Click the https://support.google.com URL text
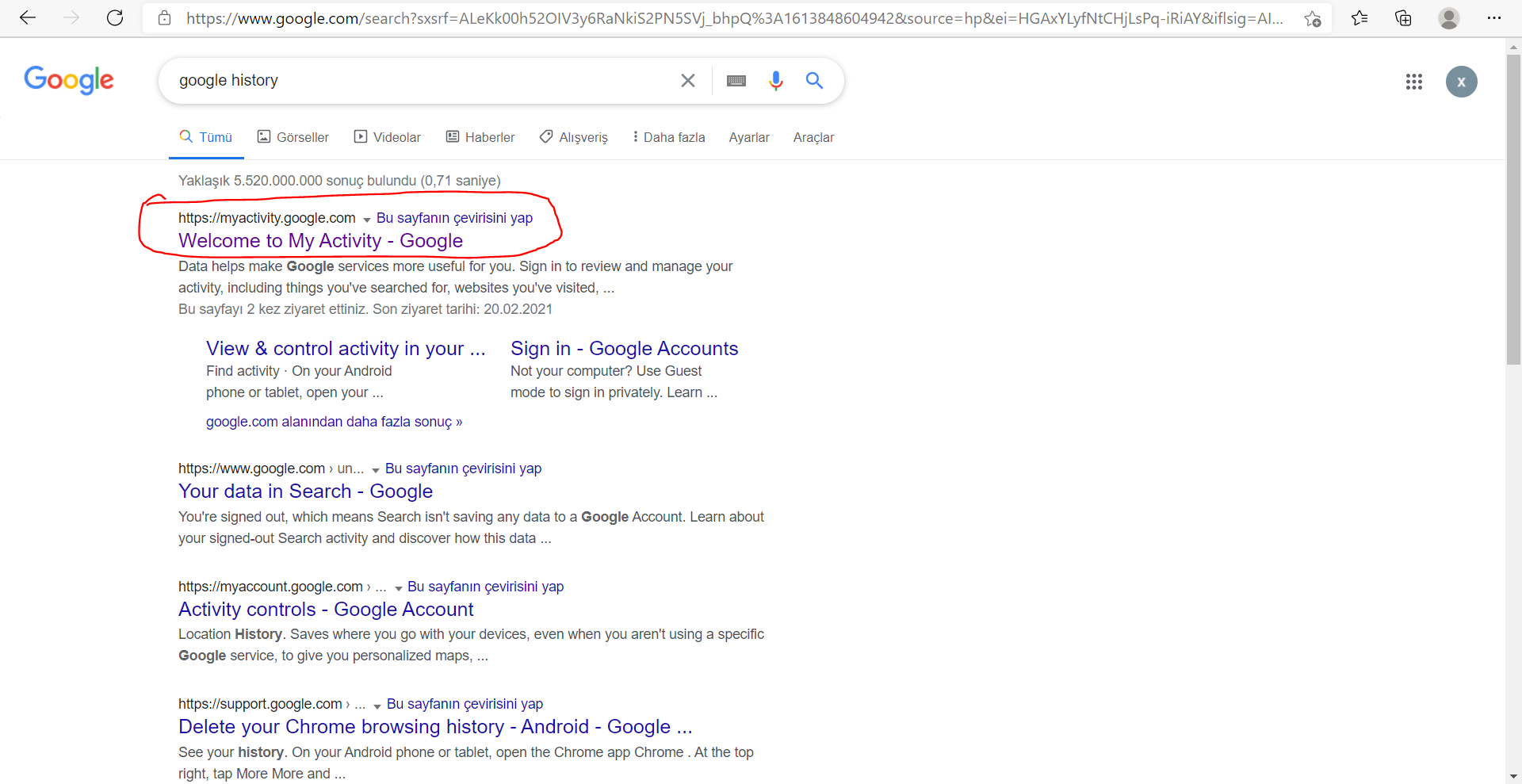 (x=260, y=704)
